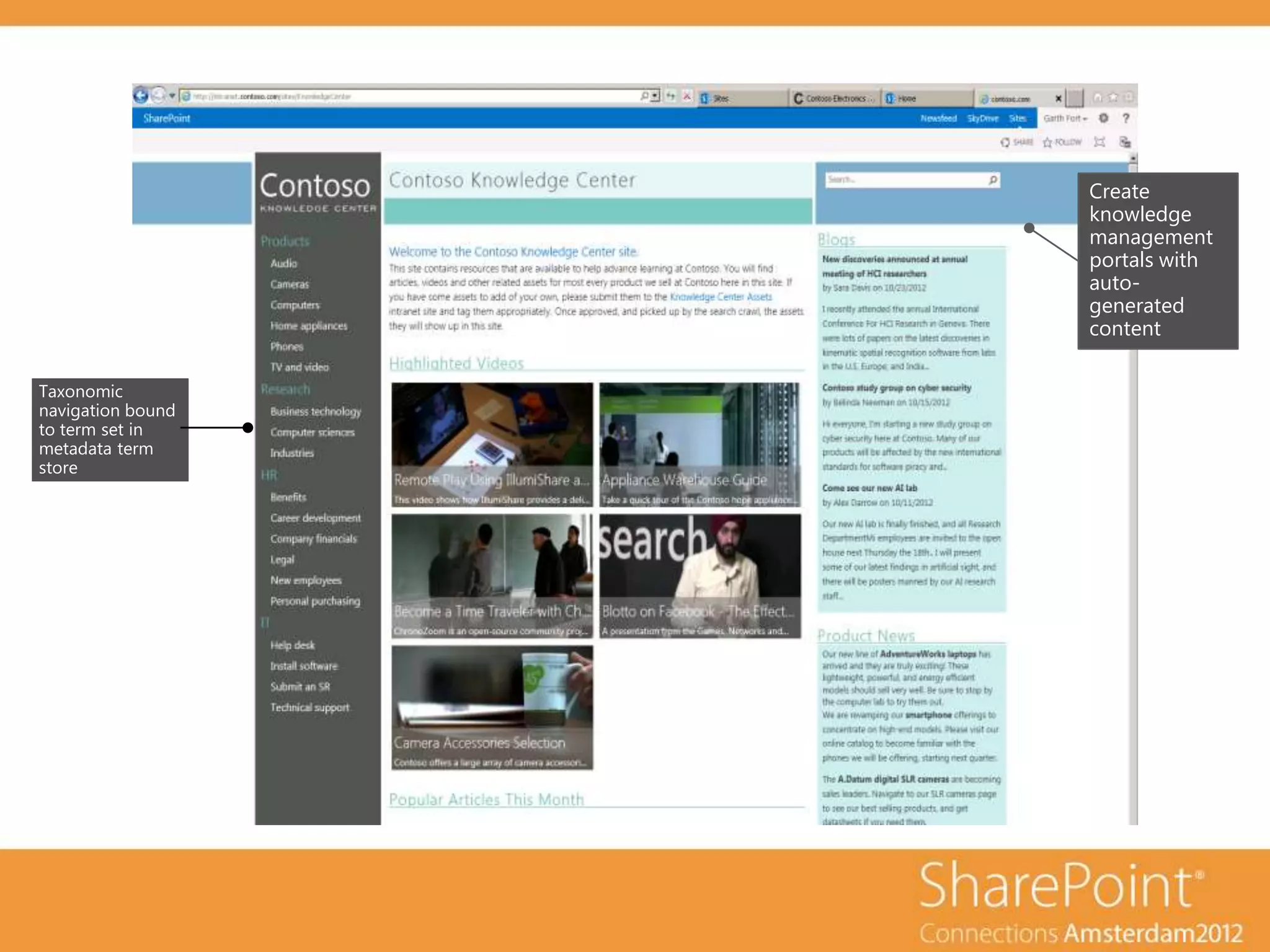Open the Become a Time Traveler video
The height and width of the screenshot is (952, 1270).
tap(492, 576)
